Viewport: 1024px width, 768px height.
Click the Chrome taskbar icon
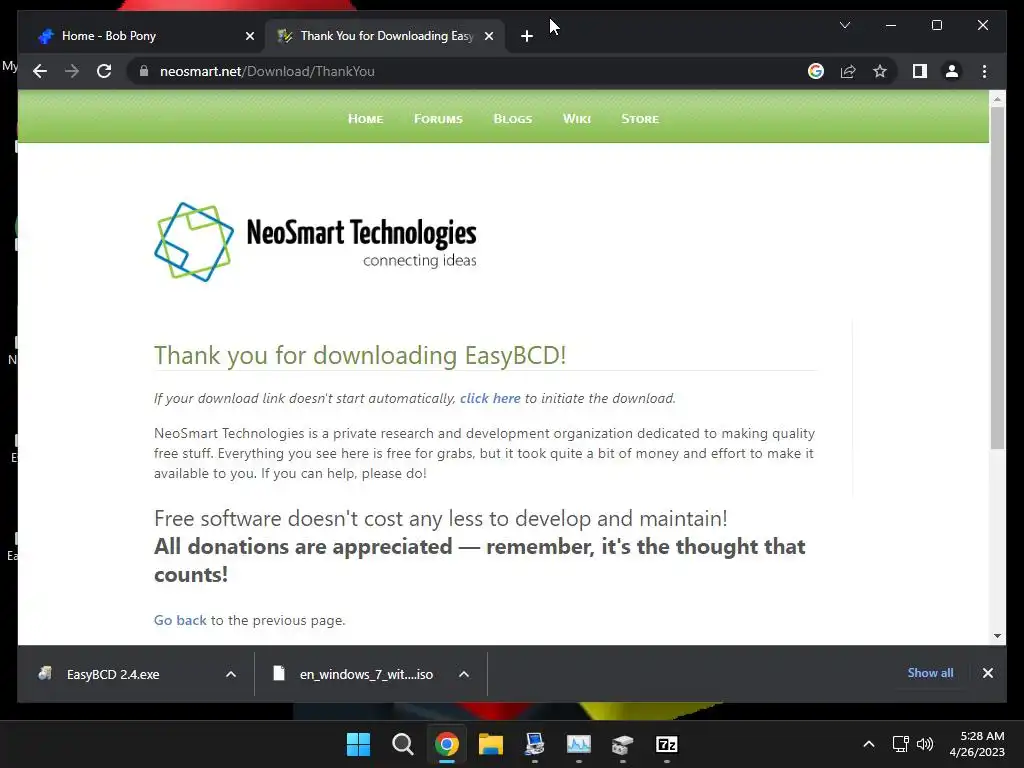point(447,744)
